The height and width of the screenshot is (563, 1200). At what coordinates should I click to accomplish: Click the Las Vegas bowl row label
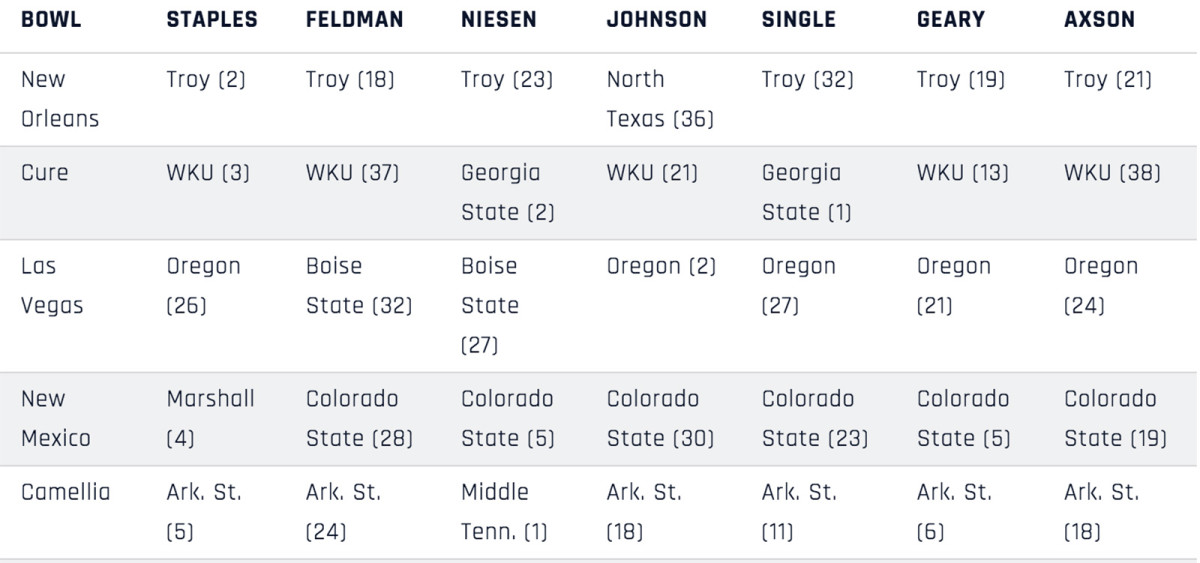[x=52, y=286]
